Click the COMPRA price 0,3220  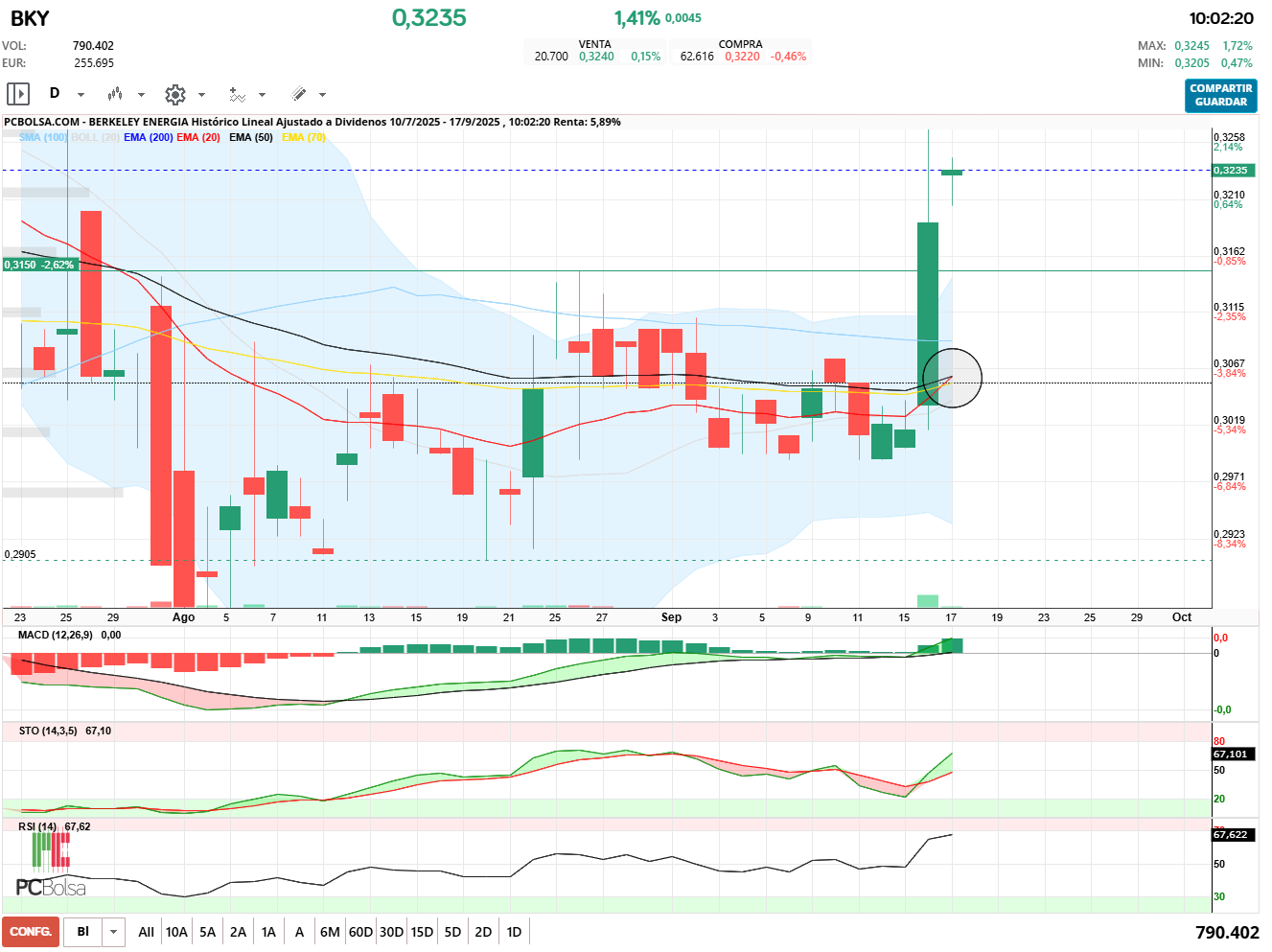pos(742,57)
